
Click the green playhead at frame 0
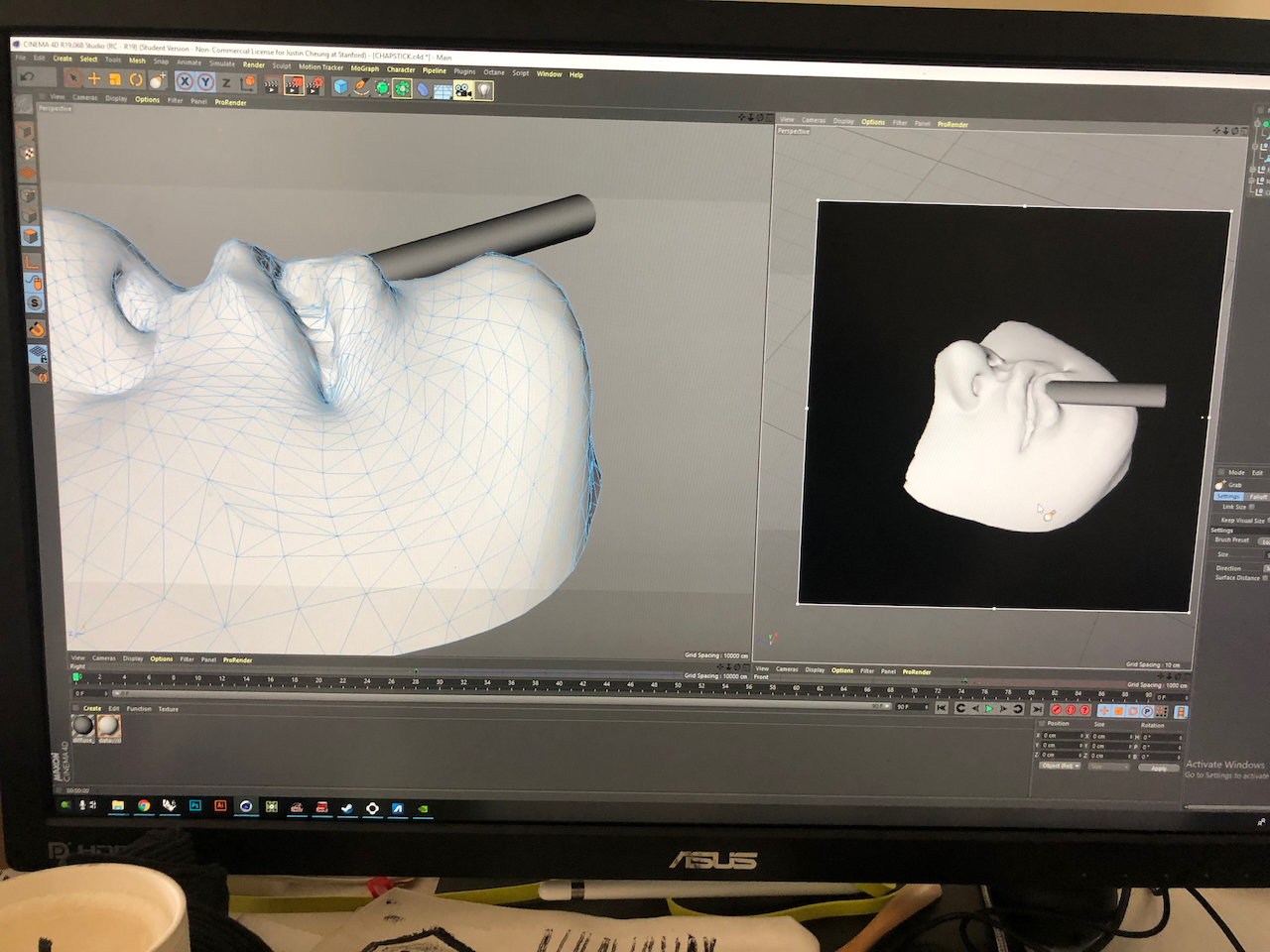coord(76,676)
